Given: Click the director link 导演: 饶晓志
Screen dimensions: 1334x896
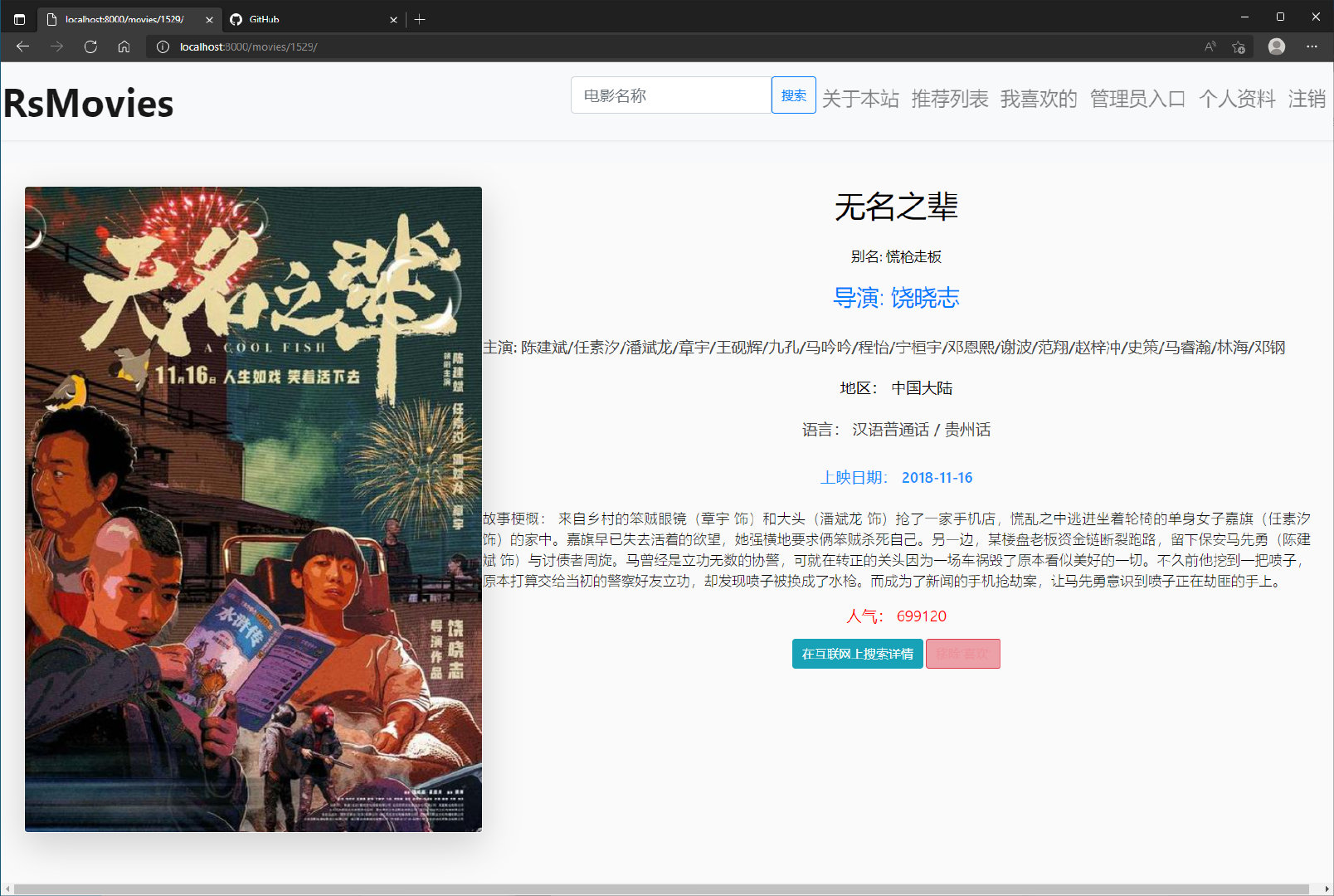Looking at the screenshot, I should tap(896, 298).
